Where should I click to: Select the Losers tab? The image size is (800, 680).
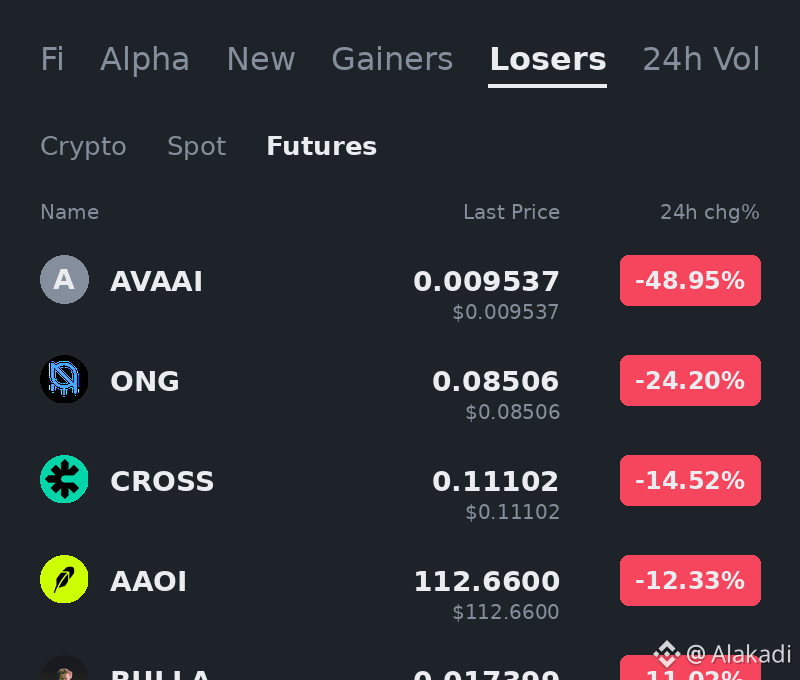(x=548, y=59)
